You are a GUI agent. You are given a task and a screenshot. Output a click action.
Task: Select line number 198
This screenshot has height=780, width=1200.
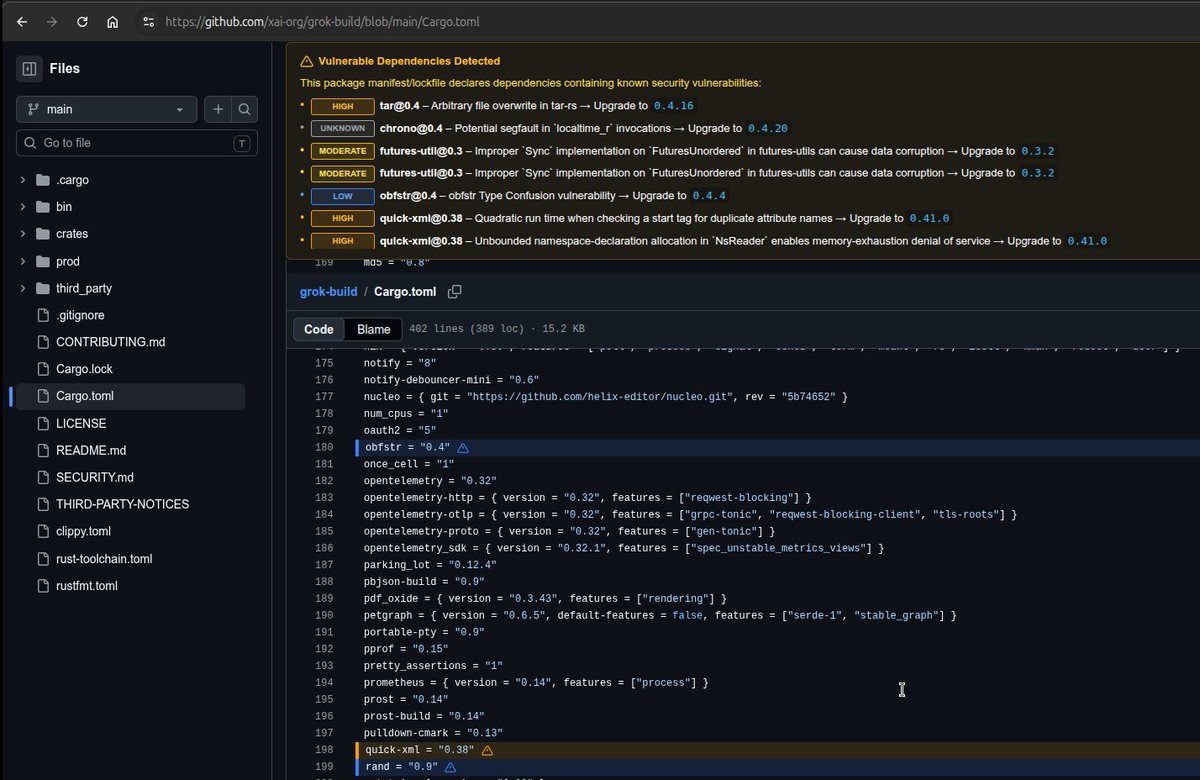[323, 750]
